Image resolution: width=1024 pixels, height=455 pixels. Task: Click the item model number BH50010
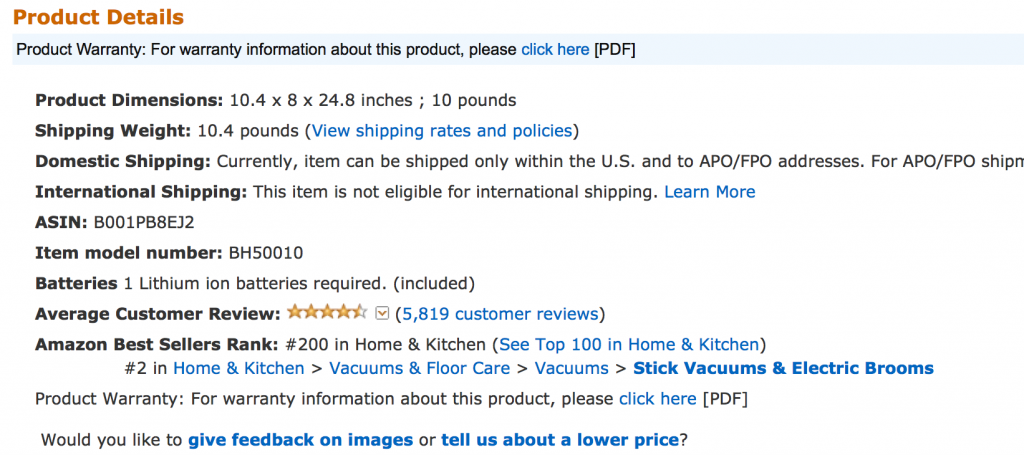tap(265, 252)
